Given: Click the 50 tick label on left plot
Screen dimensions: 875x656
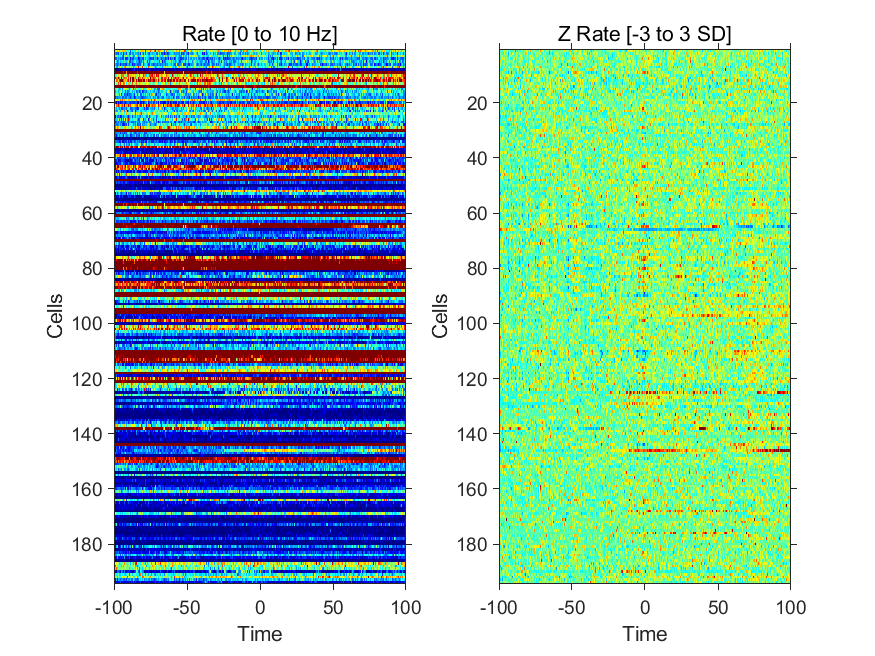Looking at the screenshot, I should 333,607.
